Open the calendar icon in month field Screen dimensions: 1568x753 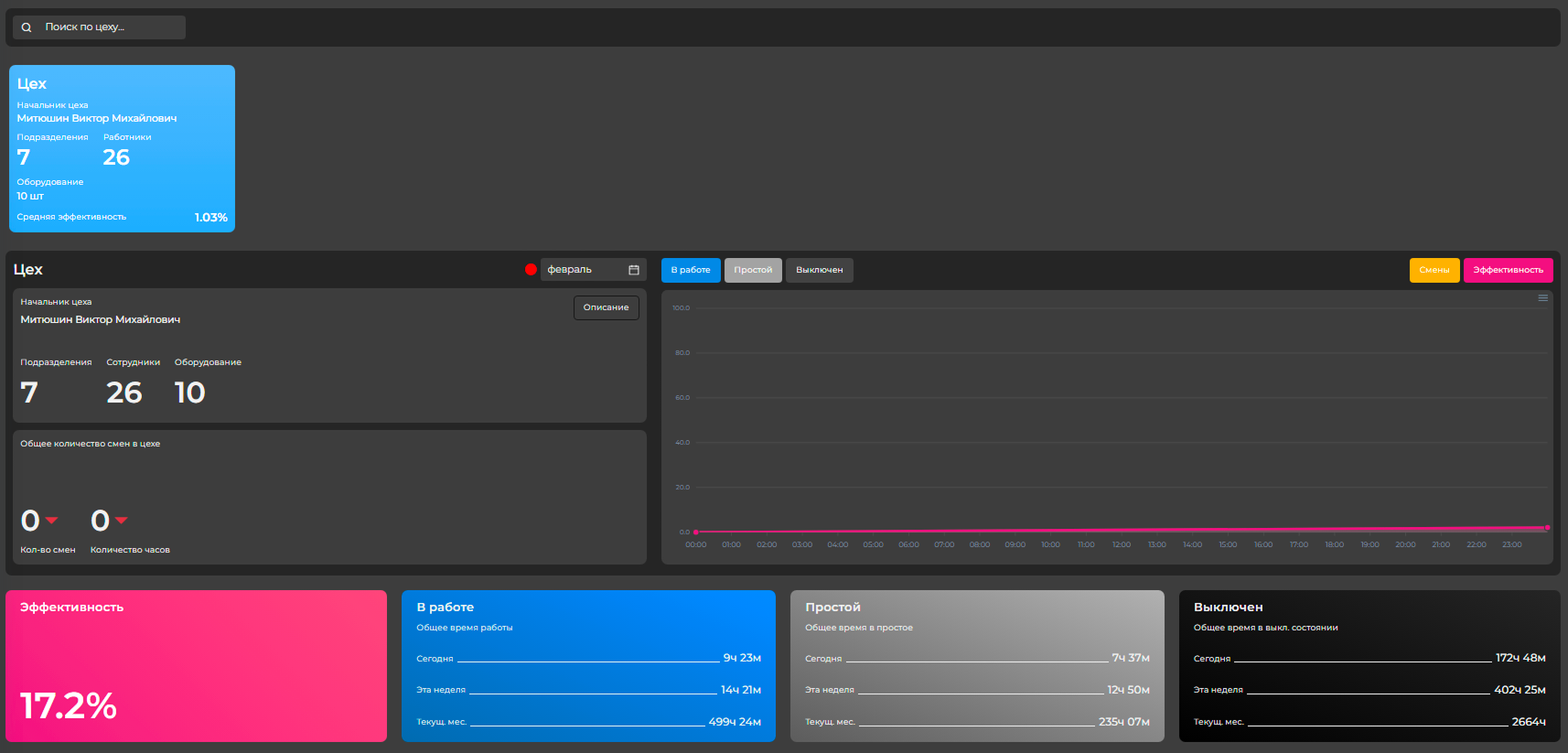[x=634, y=270]
